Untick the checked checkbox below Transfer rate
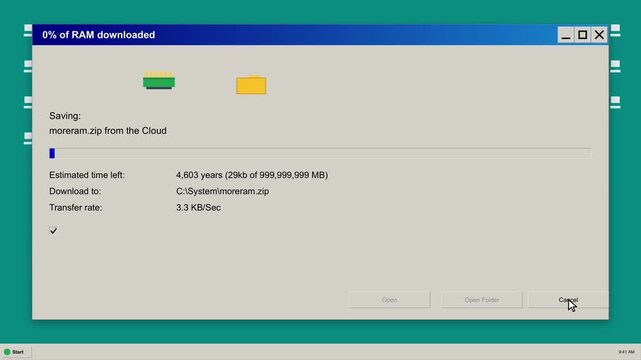Screen dimensions: 641x360 [53, 231]
